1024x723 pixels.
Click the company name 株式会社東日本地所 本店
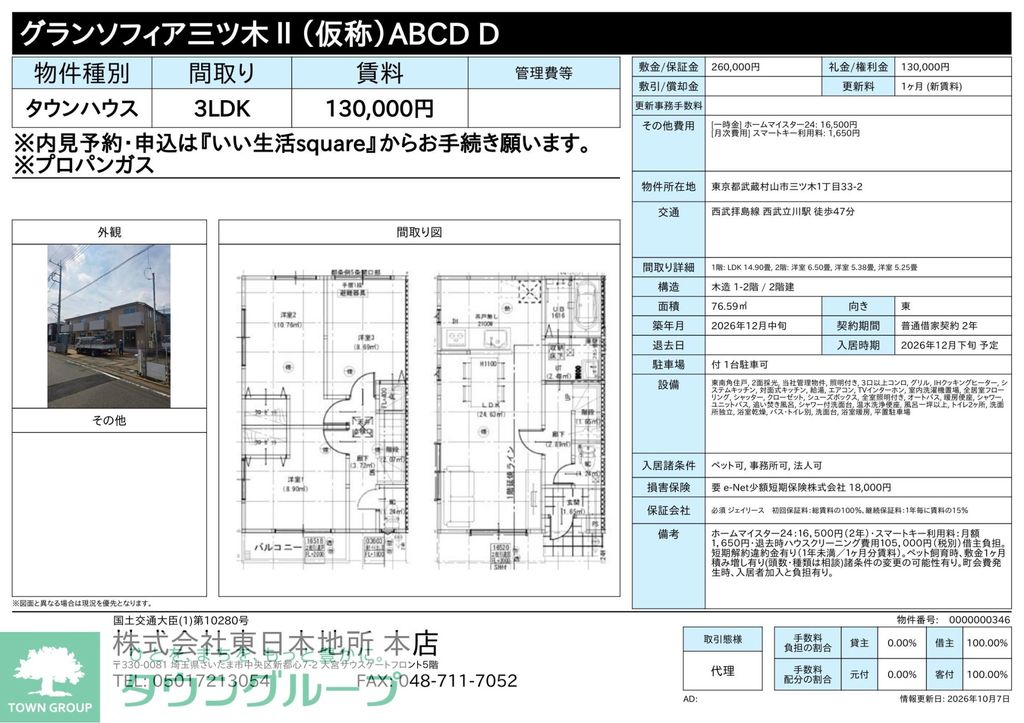click(276, 645)
